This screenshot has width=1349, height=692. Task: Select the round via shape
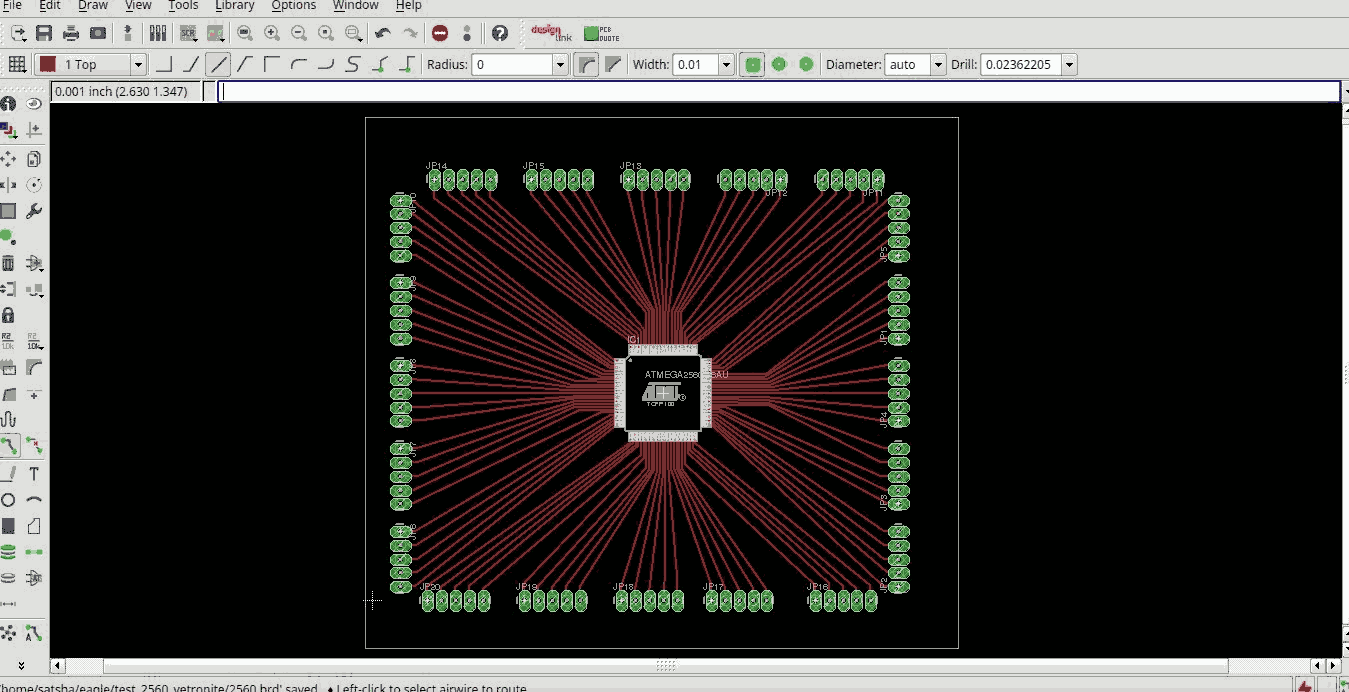click(779, 65)
